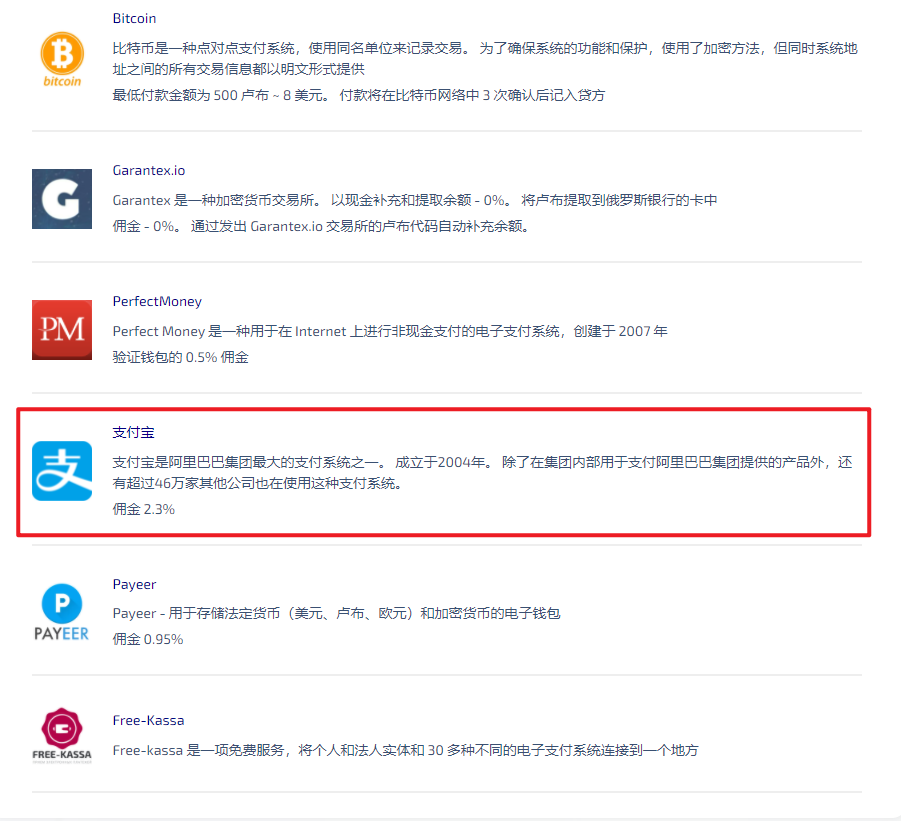
Task: Choose the red PerfectMoney PM logo
Action: pos(62,330)
